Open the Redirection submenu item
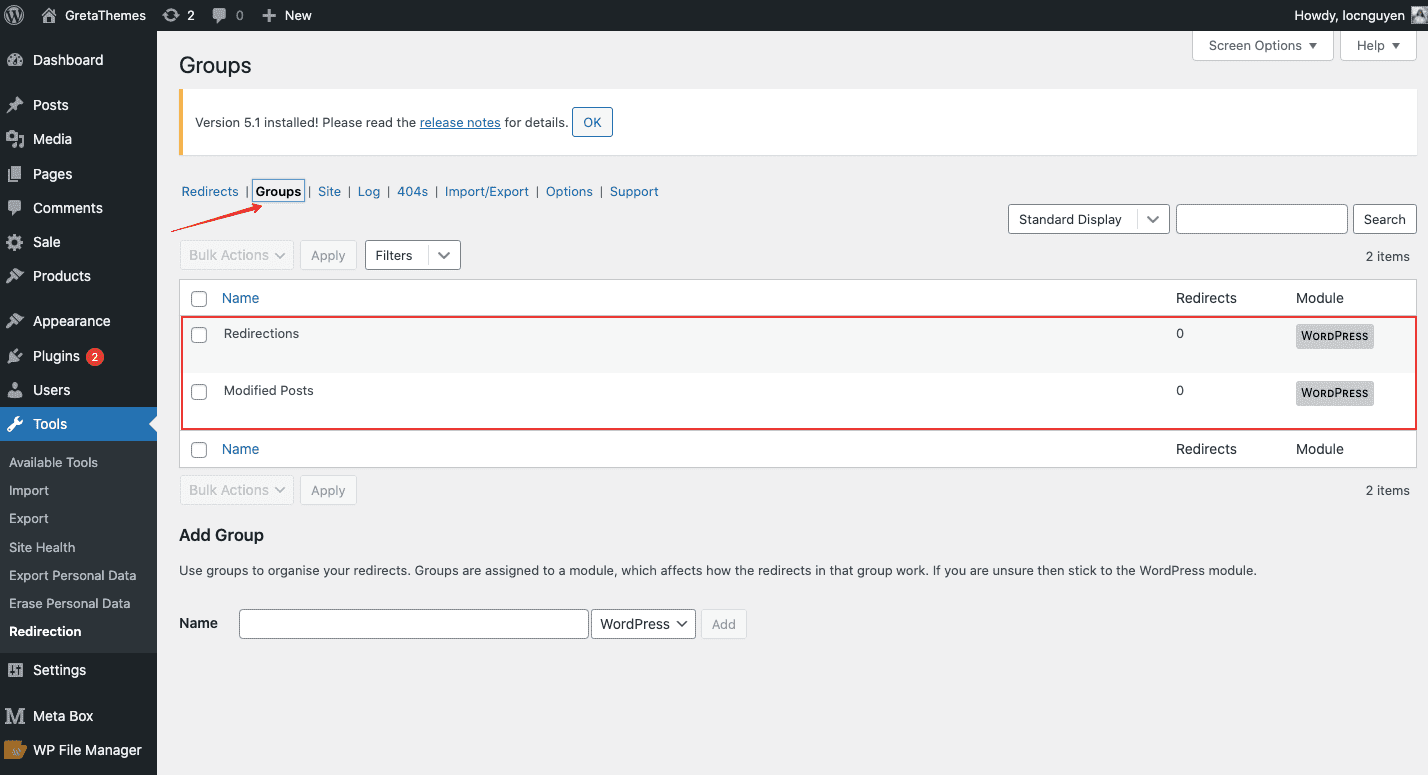This screenshot has width=1428, height=775. coord(45,631)
